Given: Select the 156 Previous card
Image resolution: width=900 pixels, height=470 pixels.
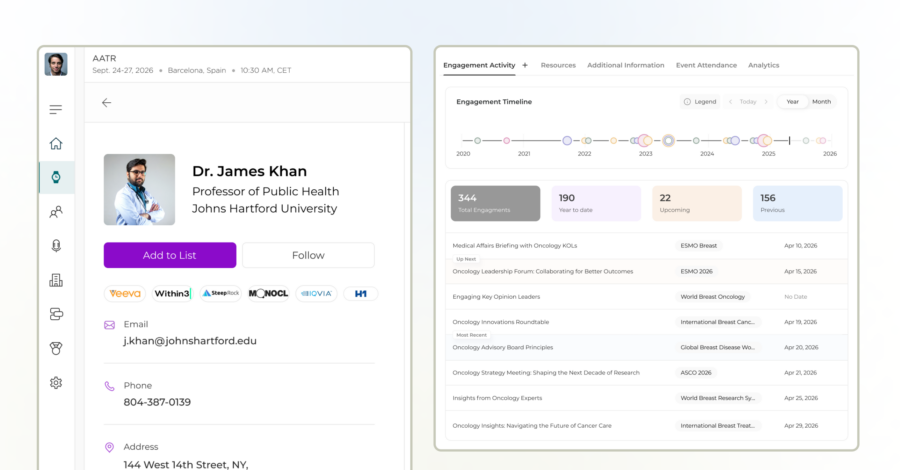Looking at the screenshot, I should pos(798,203).
